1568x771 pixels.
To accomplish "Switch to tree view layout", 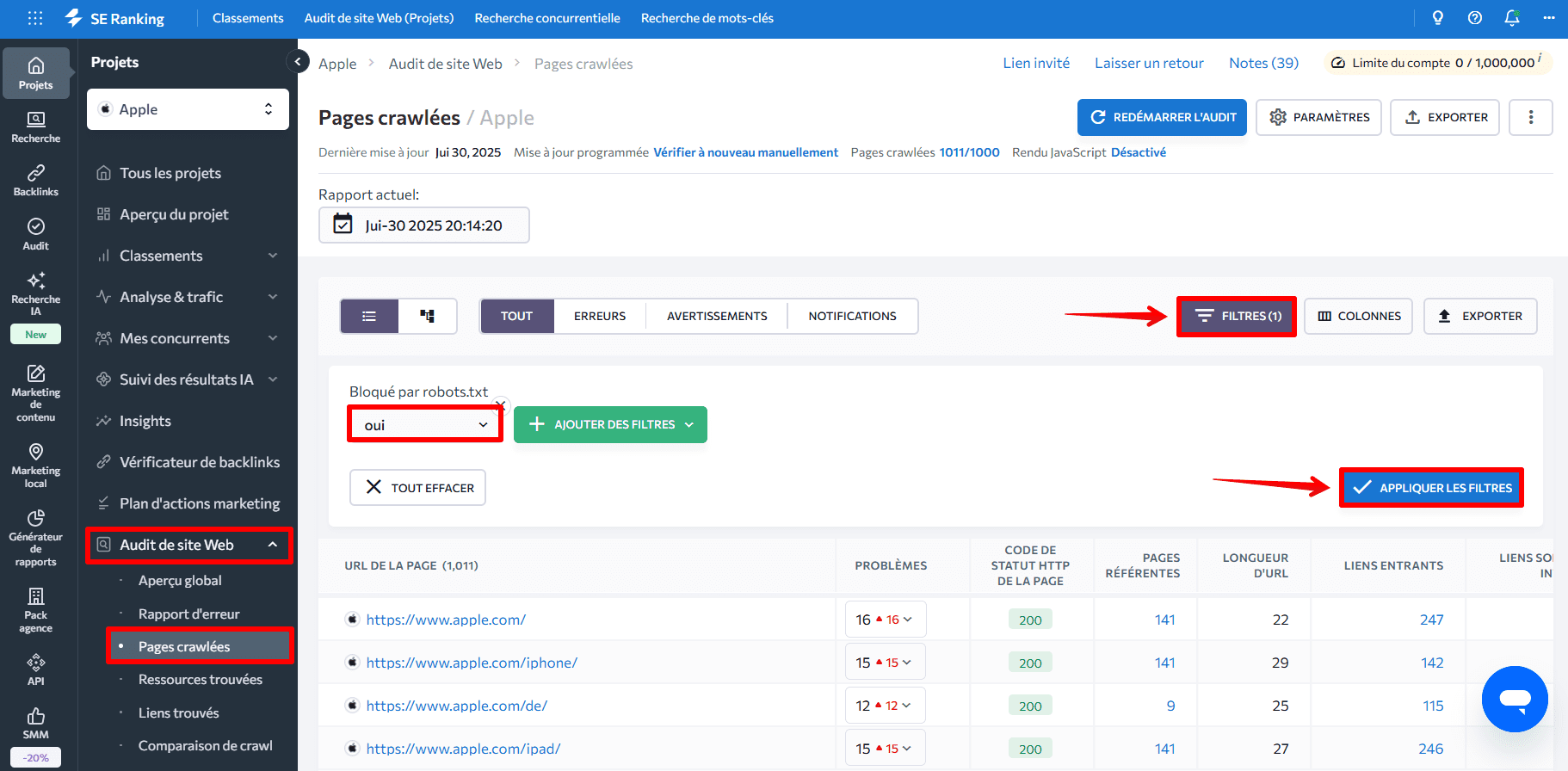I will 427,316.
